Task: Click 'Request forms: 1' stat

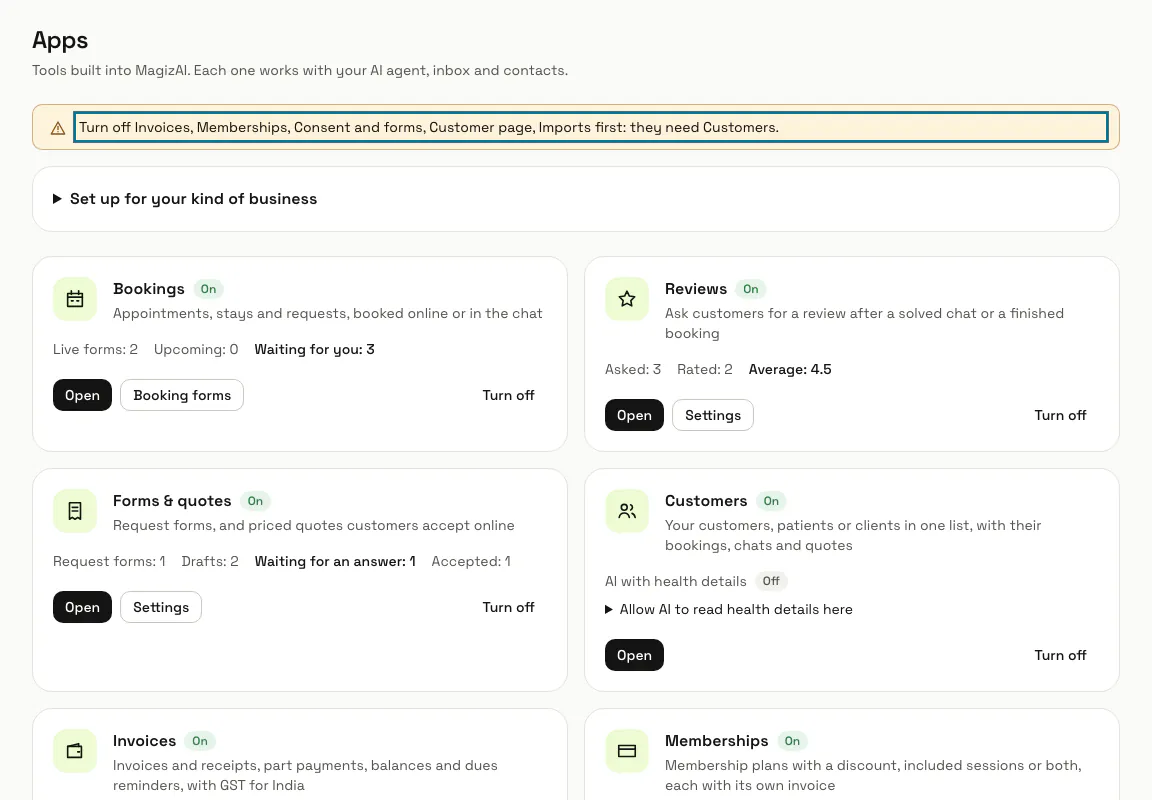Action: pyautogui.click(x=109, y=561)
